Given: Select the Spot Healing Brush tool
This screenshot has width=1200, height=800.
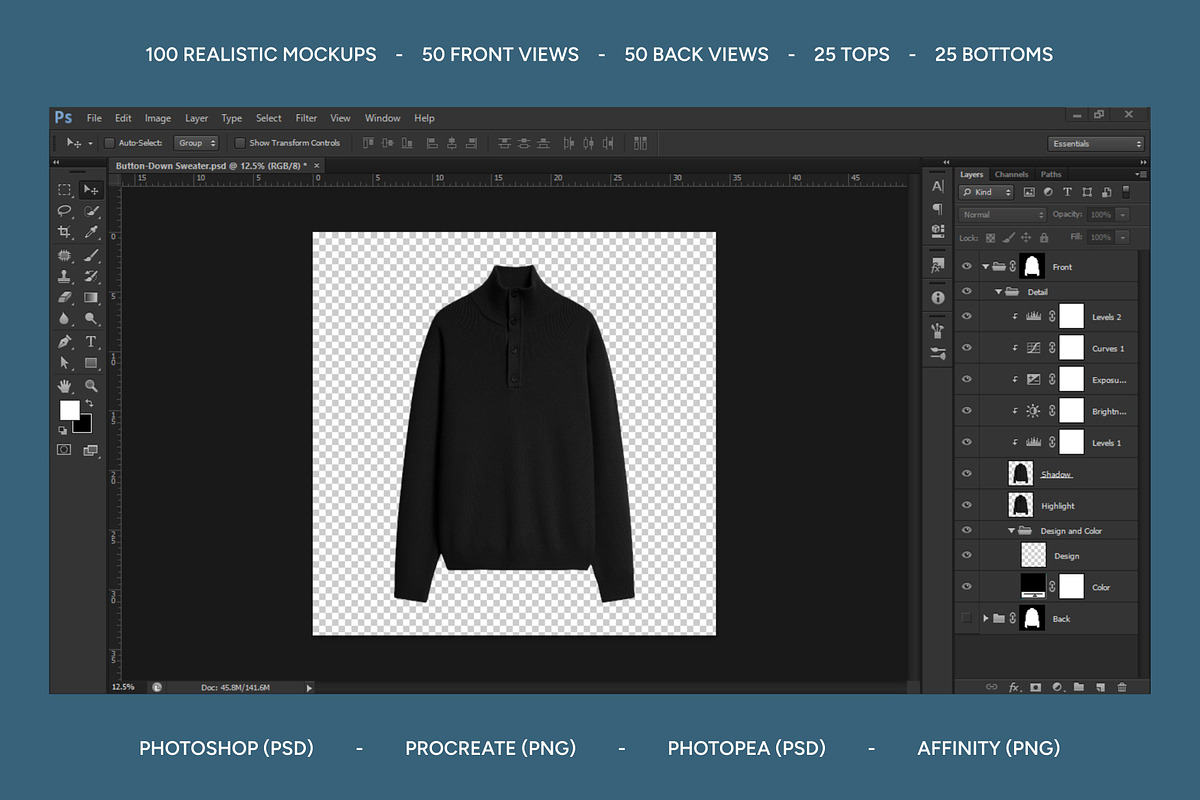Looking at the screenshot, I should 65,255.
